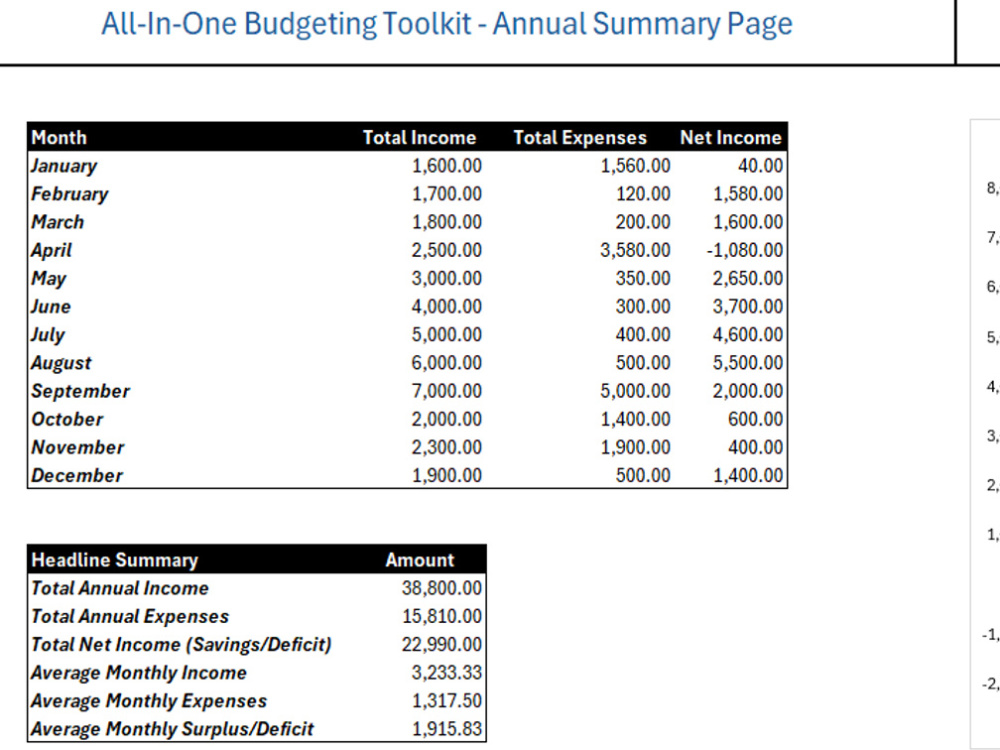Click the 'Average Monthly Expenses' label
Viewport: 1000px width, 750px height.
coord(149,700)
